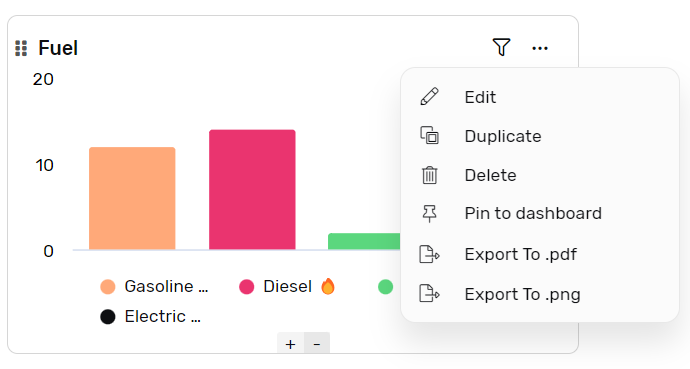Choose Export To .png
This screenshot has height=369, width=690.
click(x=540, y=294)
